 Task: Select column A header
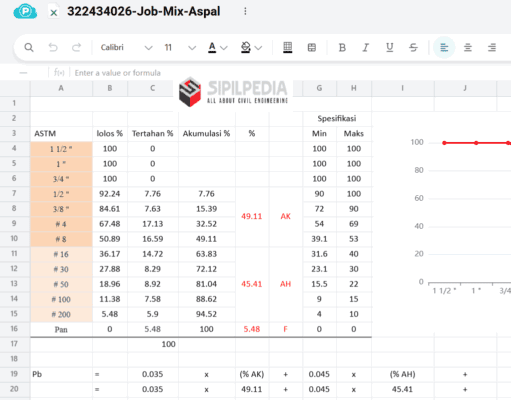click(61, 88)
